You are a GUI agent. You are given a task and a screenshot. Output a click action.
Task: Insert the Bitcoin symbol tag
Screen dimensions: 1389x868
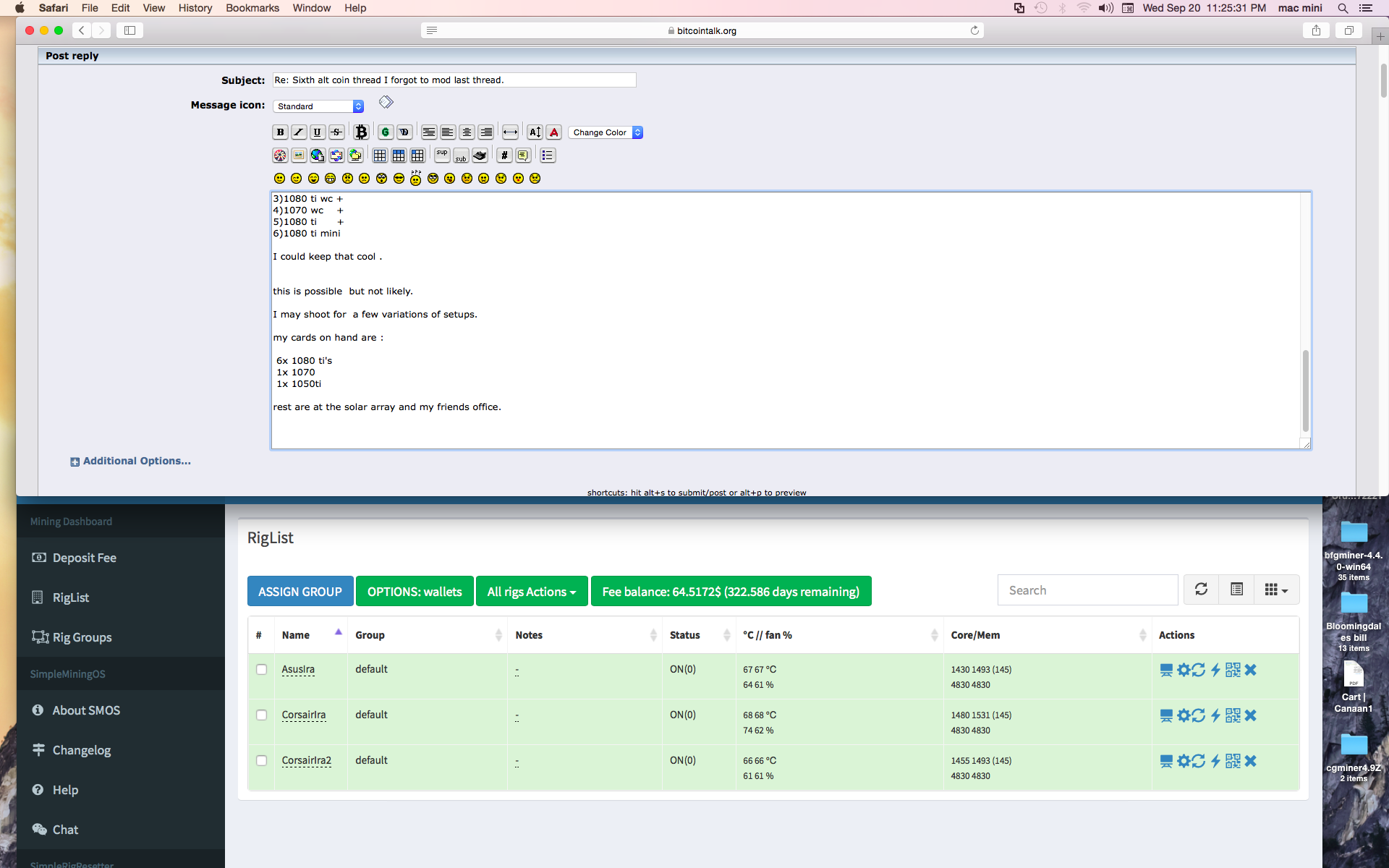(362, 132)
